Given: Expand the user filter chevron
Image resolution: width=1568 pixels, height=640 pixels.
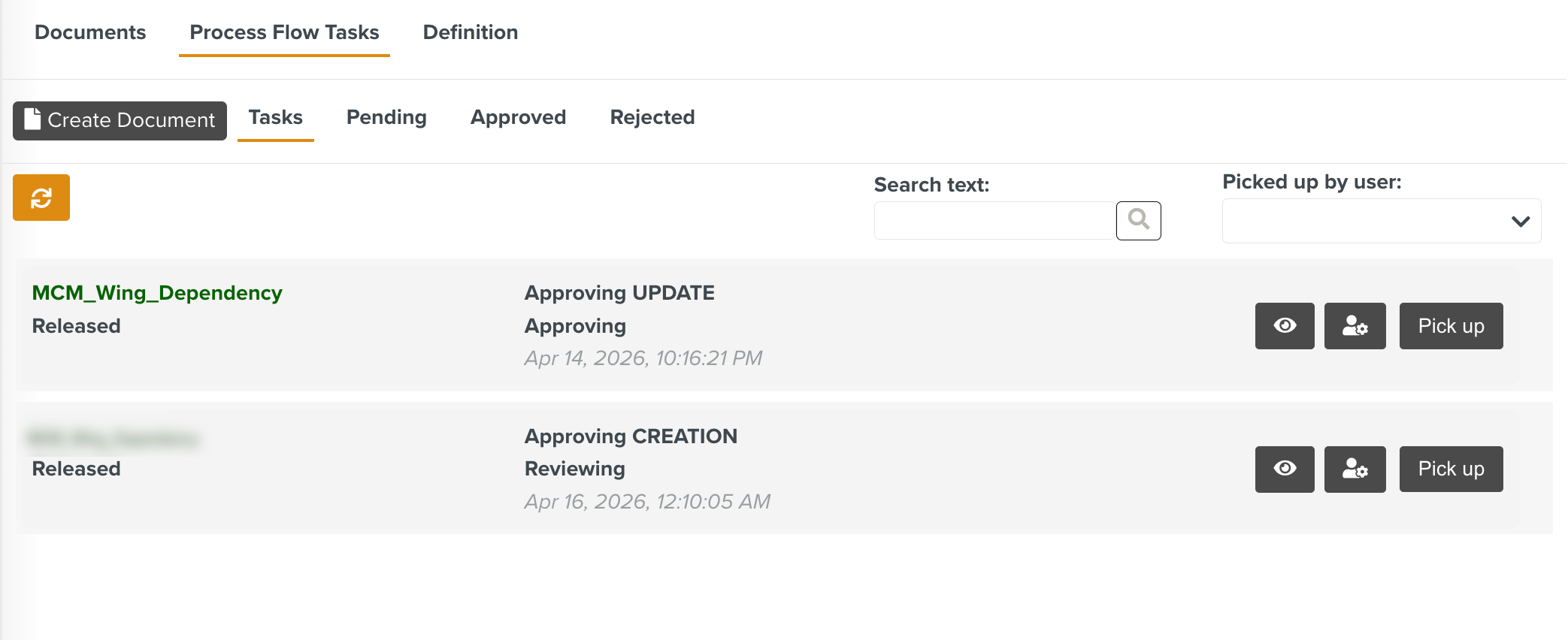Looking at the screenshot, I should pos(1519,220).
